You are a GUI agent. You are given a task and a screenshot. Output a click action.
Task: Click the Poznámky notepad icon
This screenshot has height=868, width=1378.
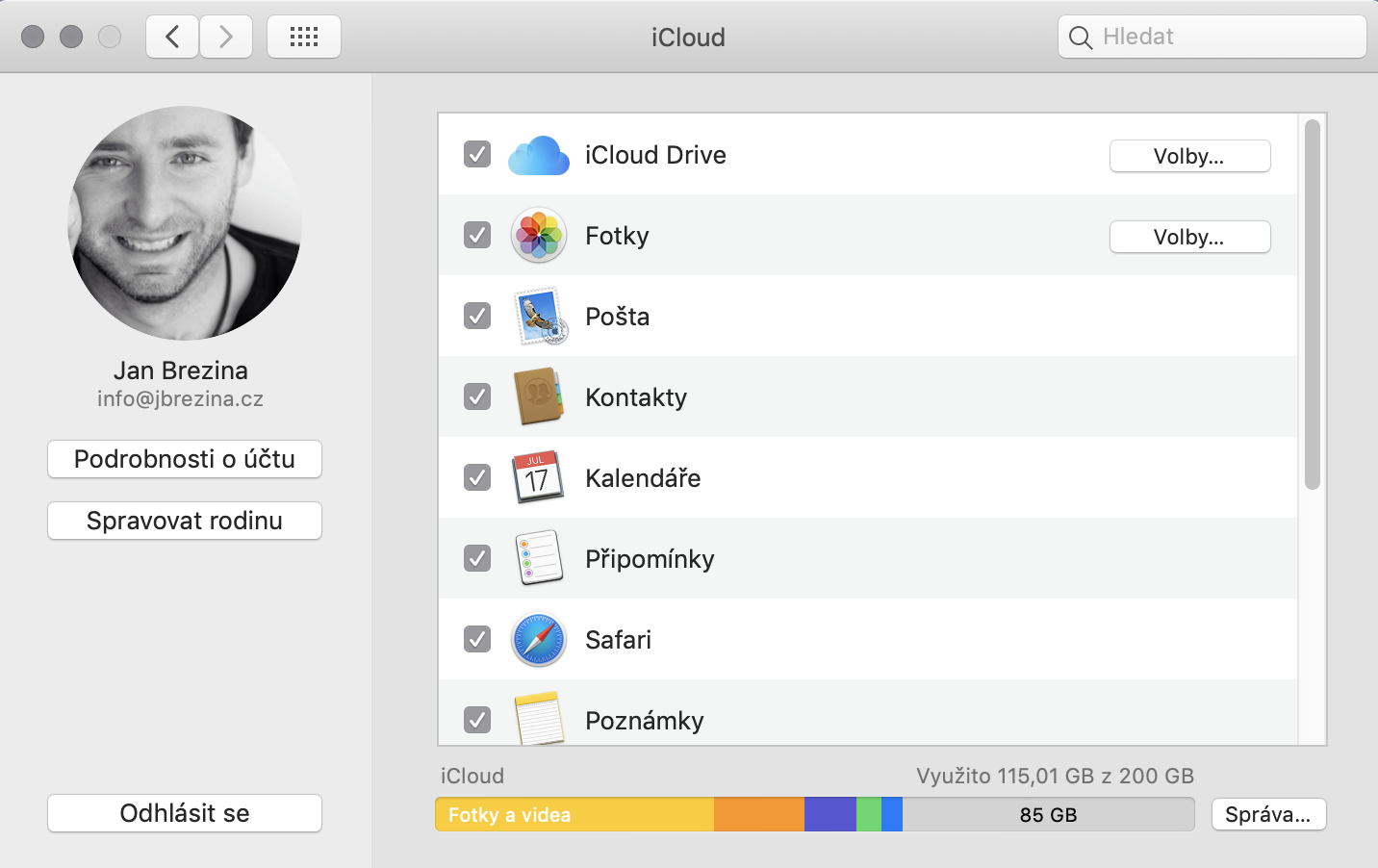(x=538, y=718)
